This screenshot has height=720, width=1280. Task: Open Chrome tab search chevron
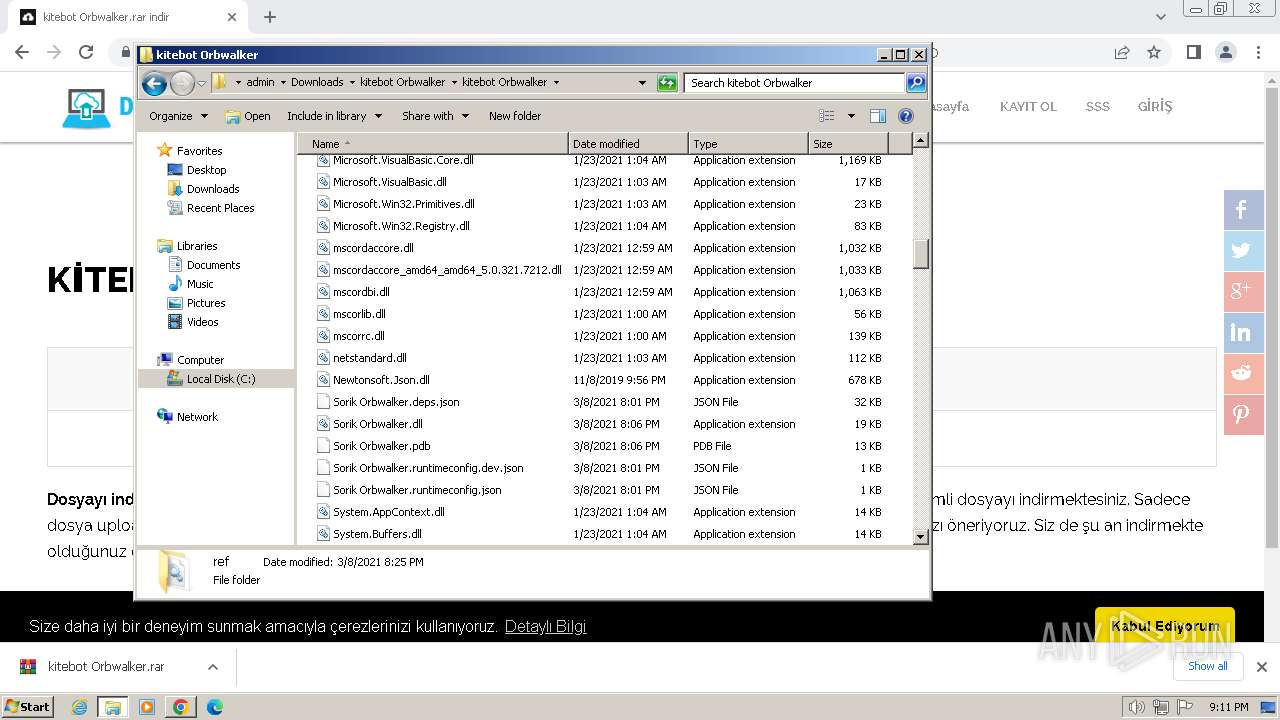1160,17
